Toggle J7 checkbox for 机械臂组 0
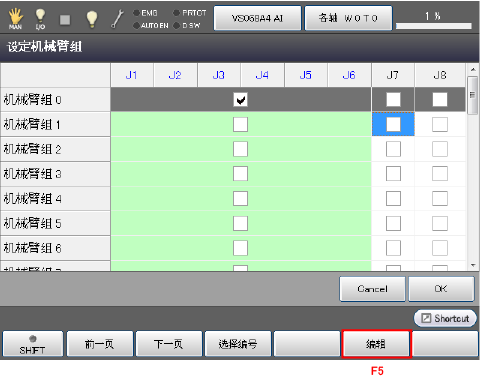 coord(393,99)
